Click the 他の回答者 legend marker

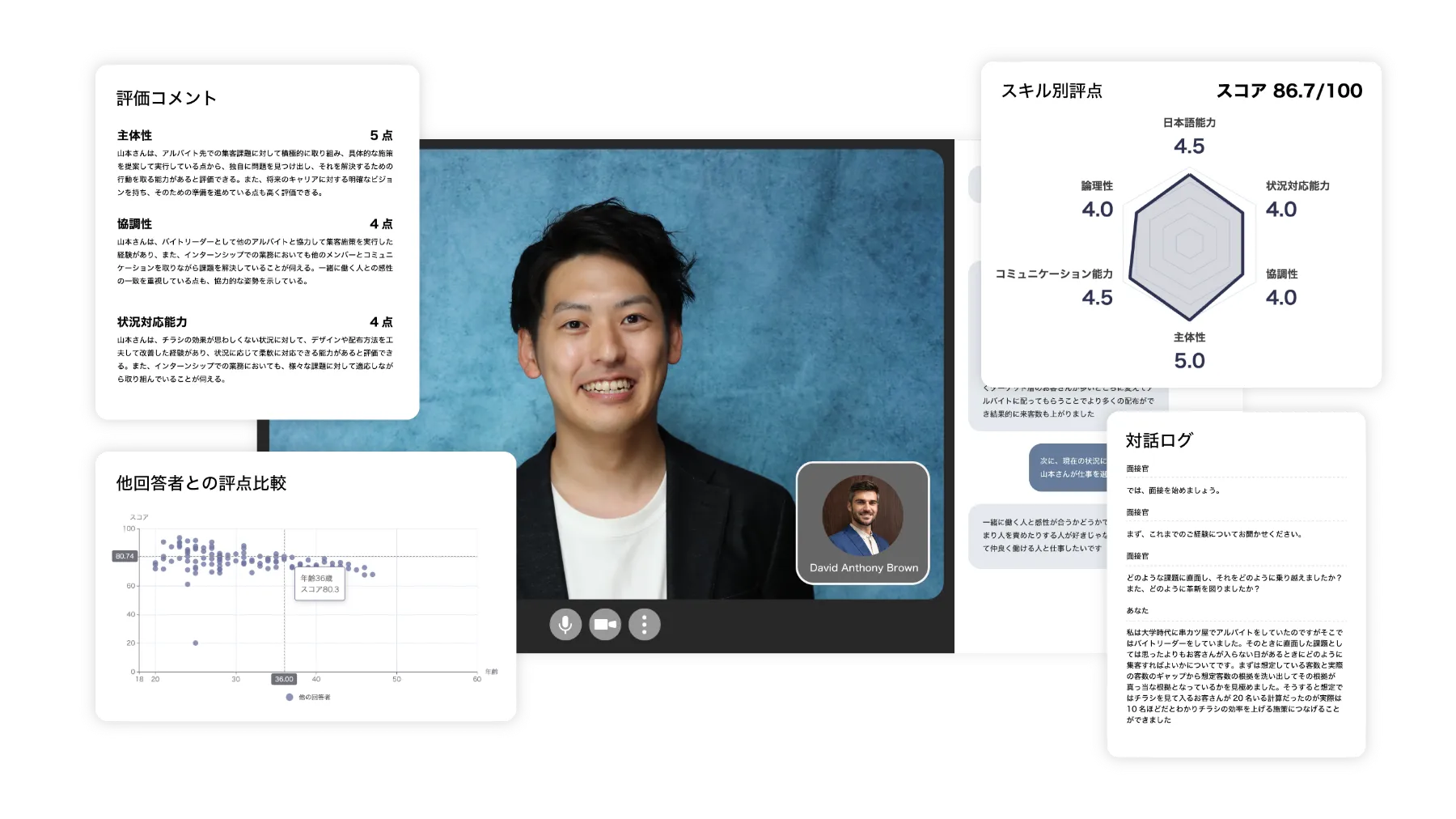coord(290,697)
